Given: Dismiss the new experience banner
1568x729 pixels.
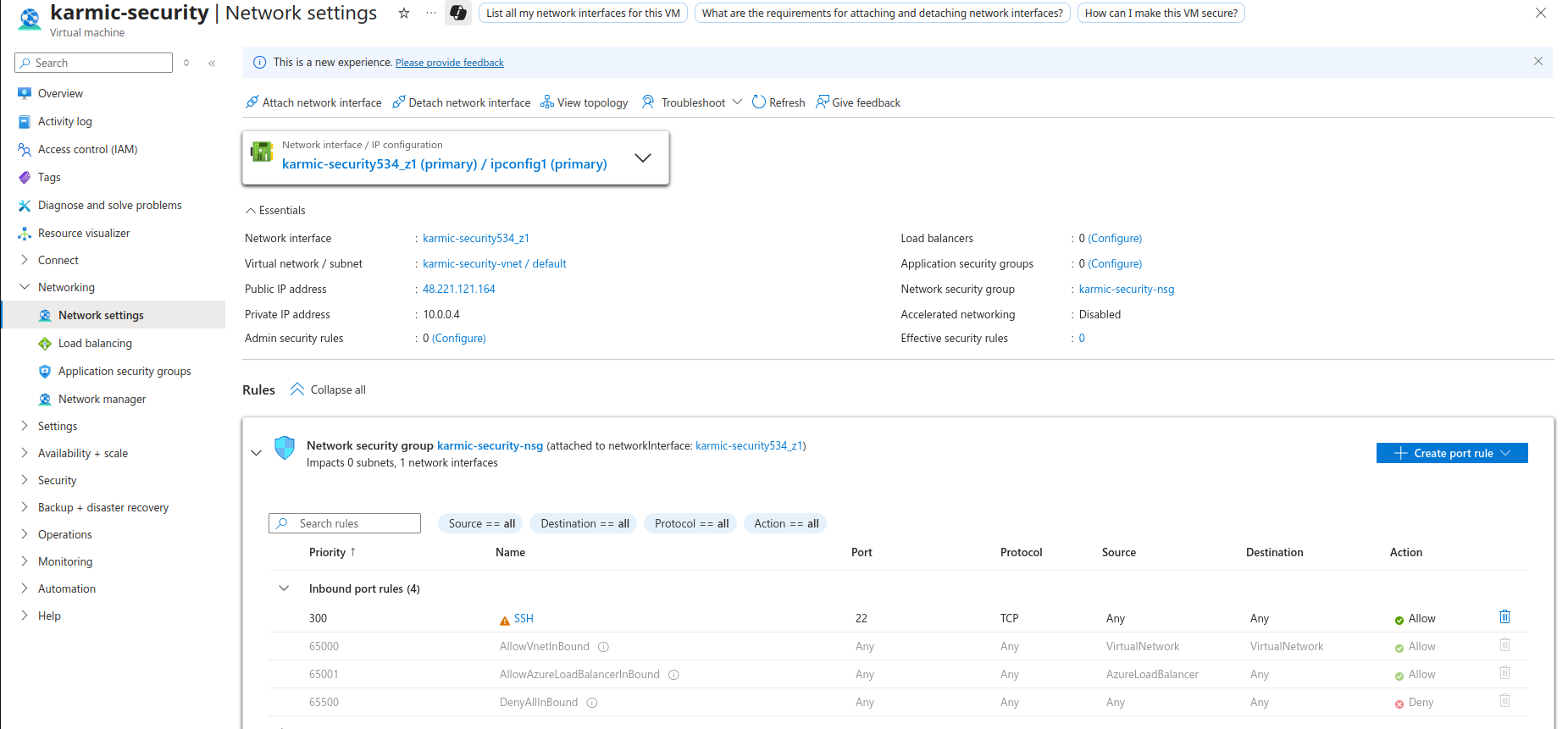Looking at the screenshot, I should (x=1538, y=61).
